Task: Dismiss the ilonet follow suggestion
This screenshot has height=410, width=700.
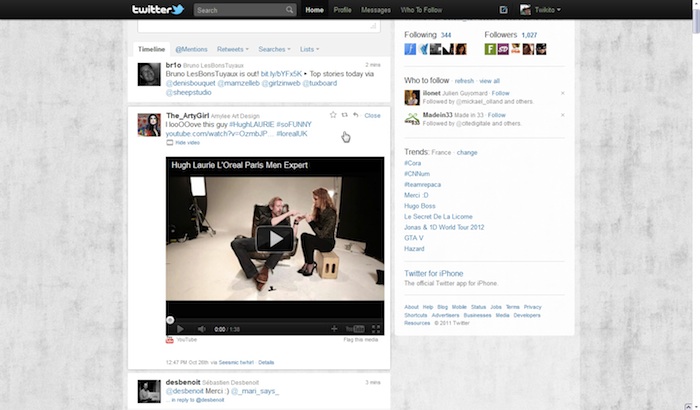Action: [563, 93]
